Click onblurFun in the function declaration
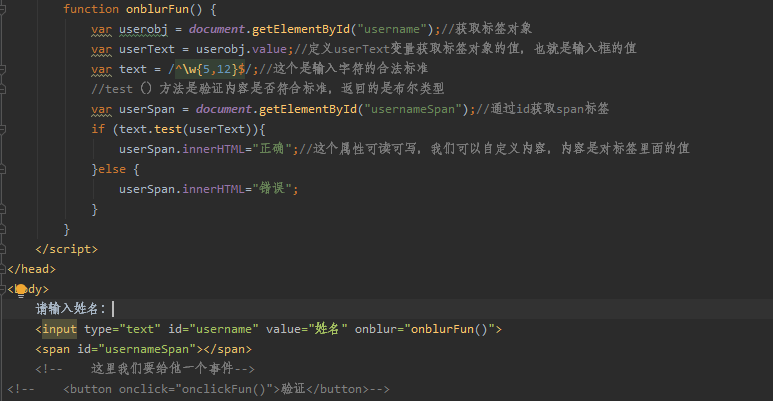The width and height of the screenshot is (773, 401). pyautogui.click(x=157, y=9)
